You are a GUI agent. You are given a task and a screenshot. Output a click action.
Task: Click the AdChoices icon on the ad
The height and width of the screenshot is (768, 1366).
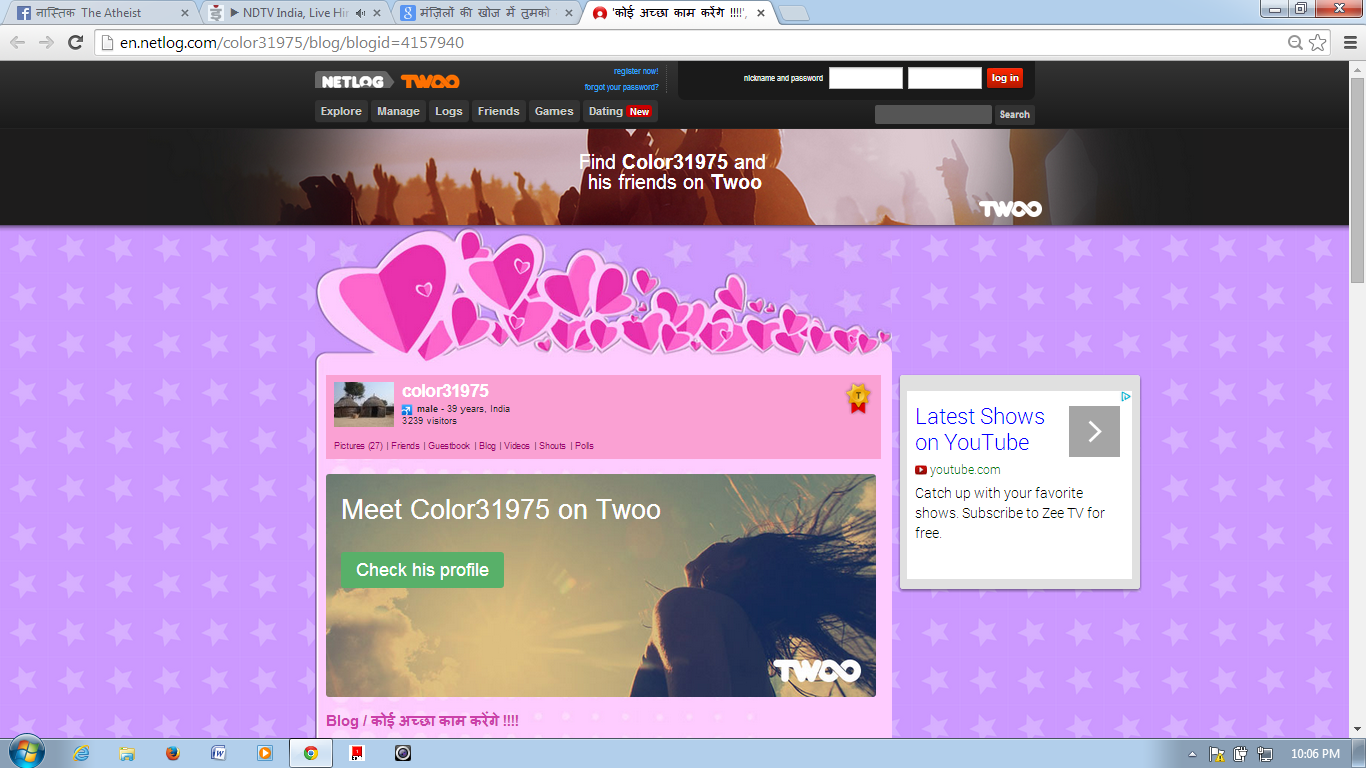coord(1126,397)
